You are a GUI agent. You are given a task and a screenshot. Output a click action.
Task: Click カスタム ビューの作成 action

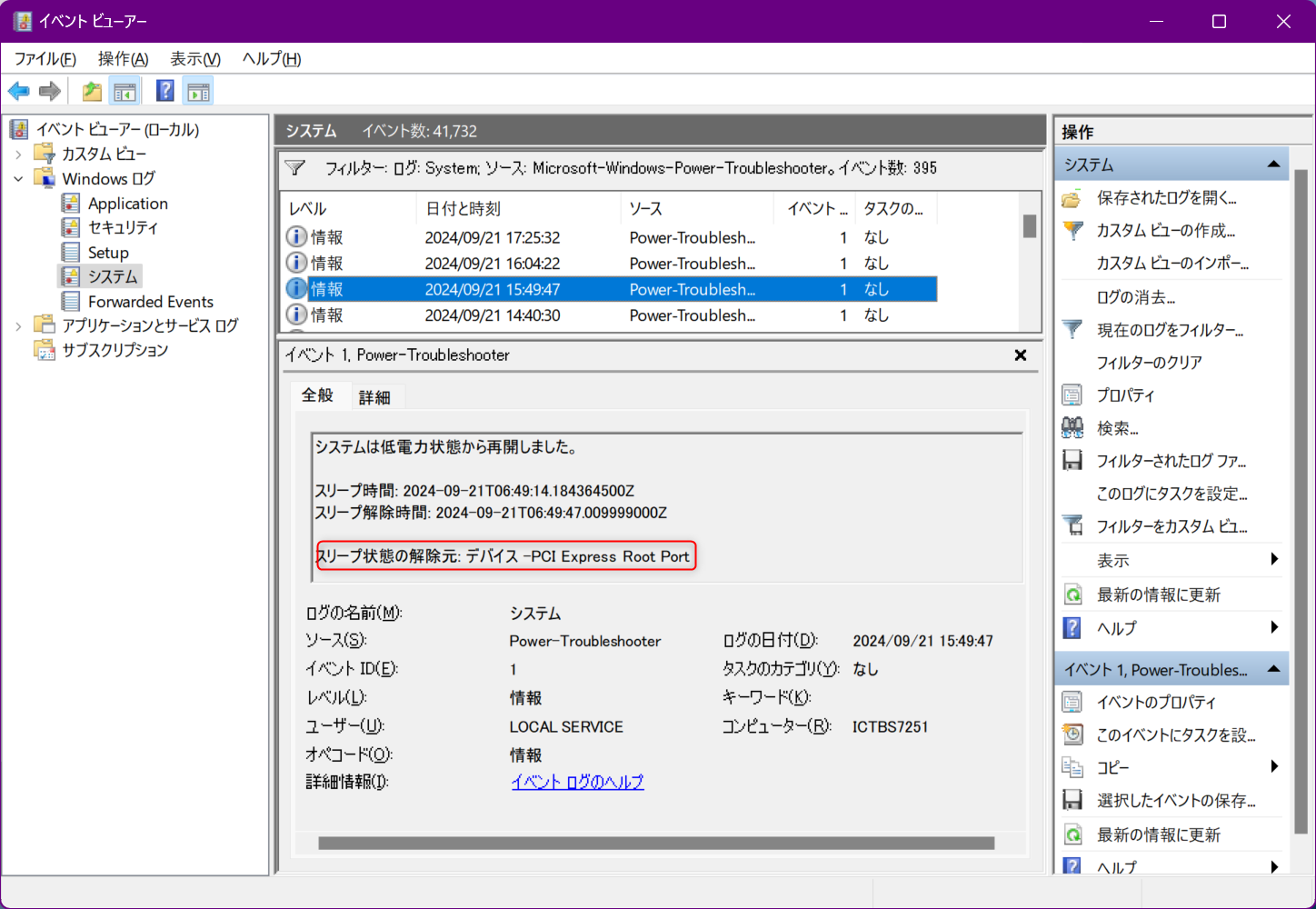tap(1165, 231)
